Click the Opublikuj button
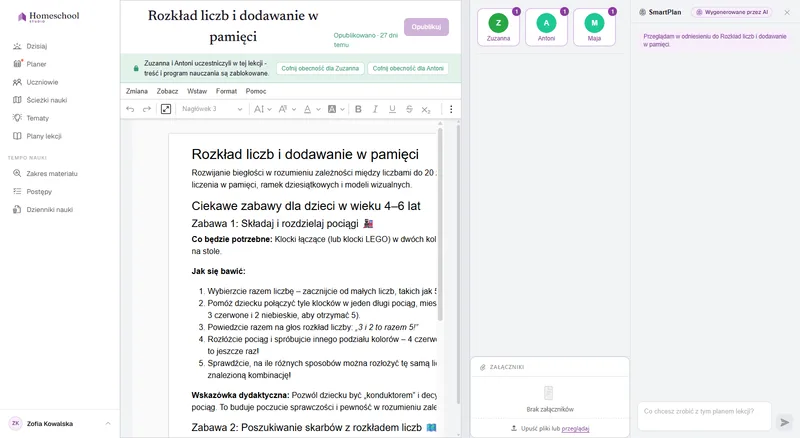Screen dimensions: 800x438 (427, 27)
